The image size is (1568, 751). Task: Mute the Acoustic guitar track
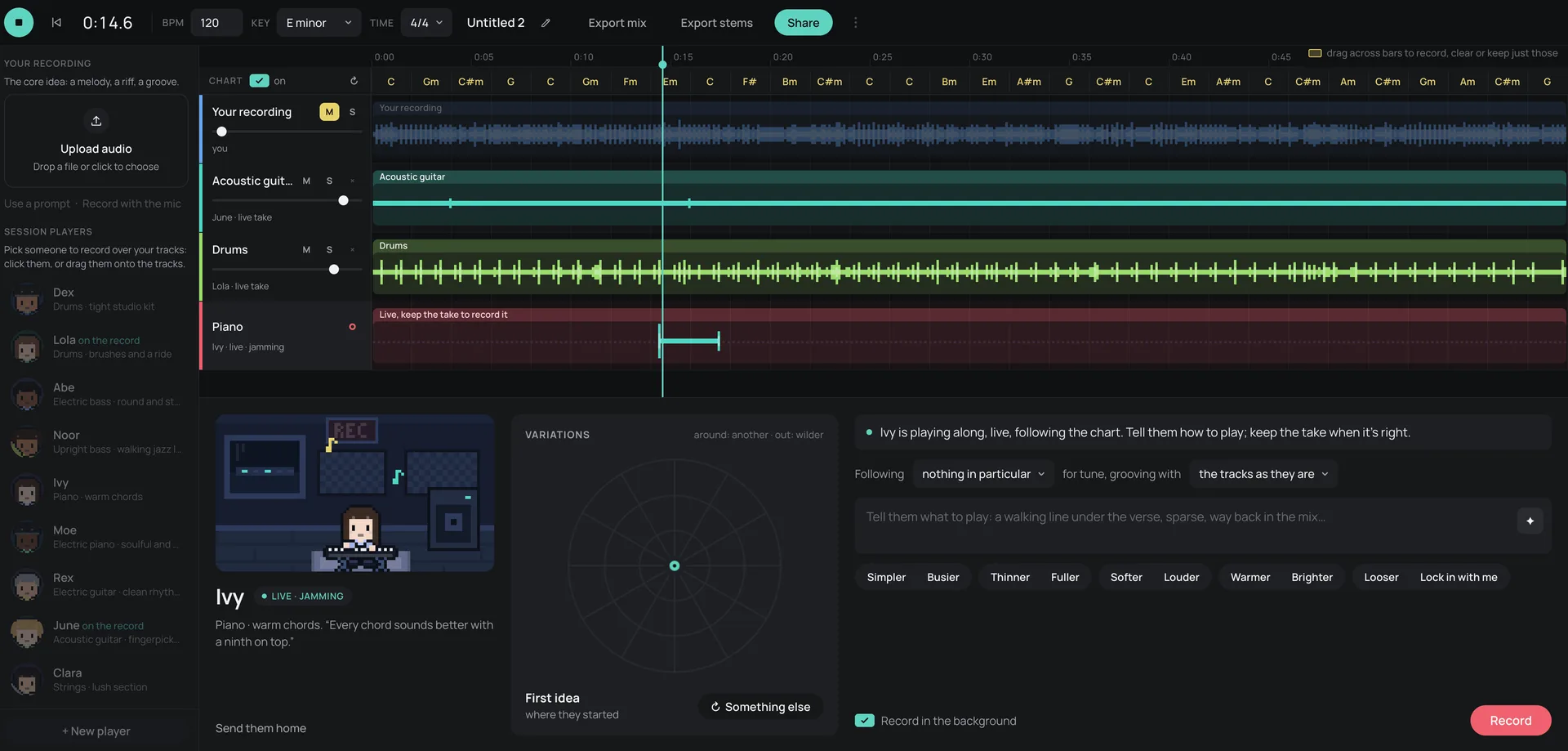[x=306, y=181]
